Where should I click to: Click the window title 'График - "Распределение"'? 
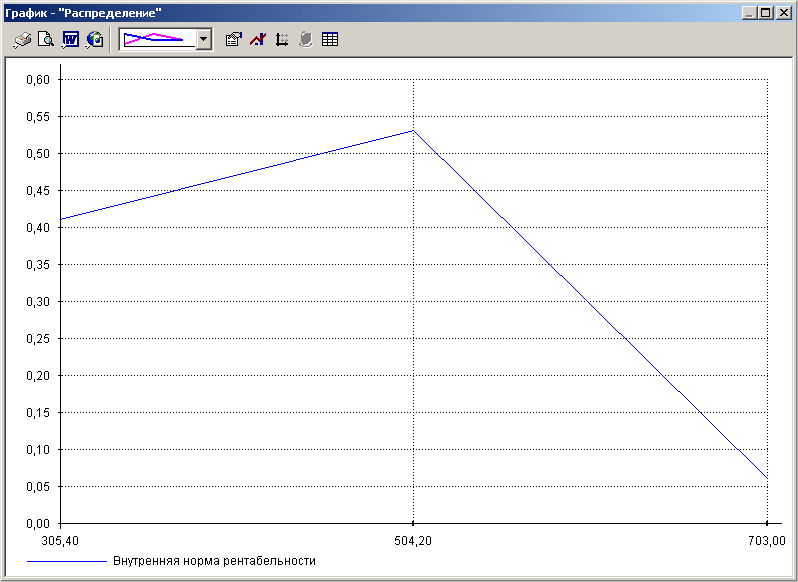tap(83, 13)
